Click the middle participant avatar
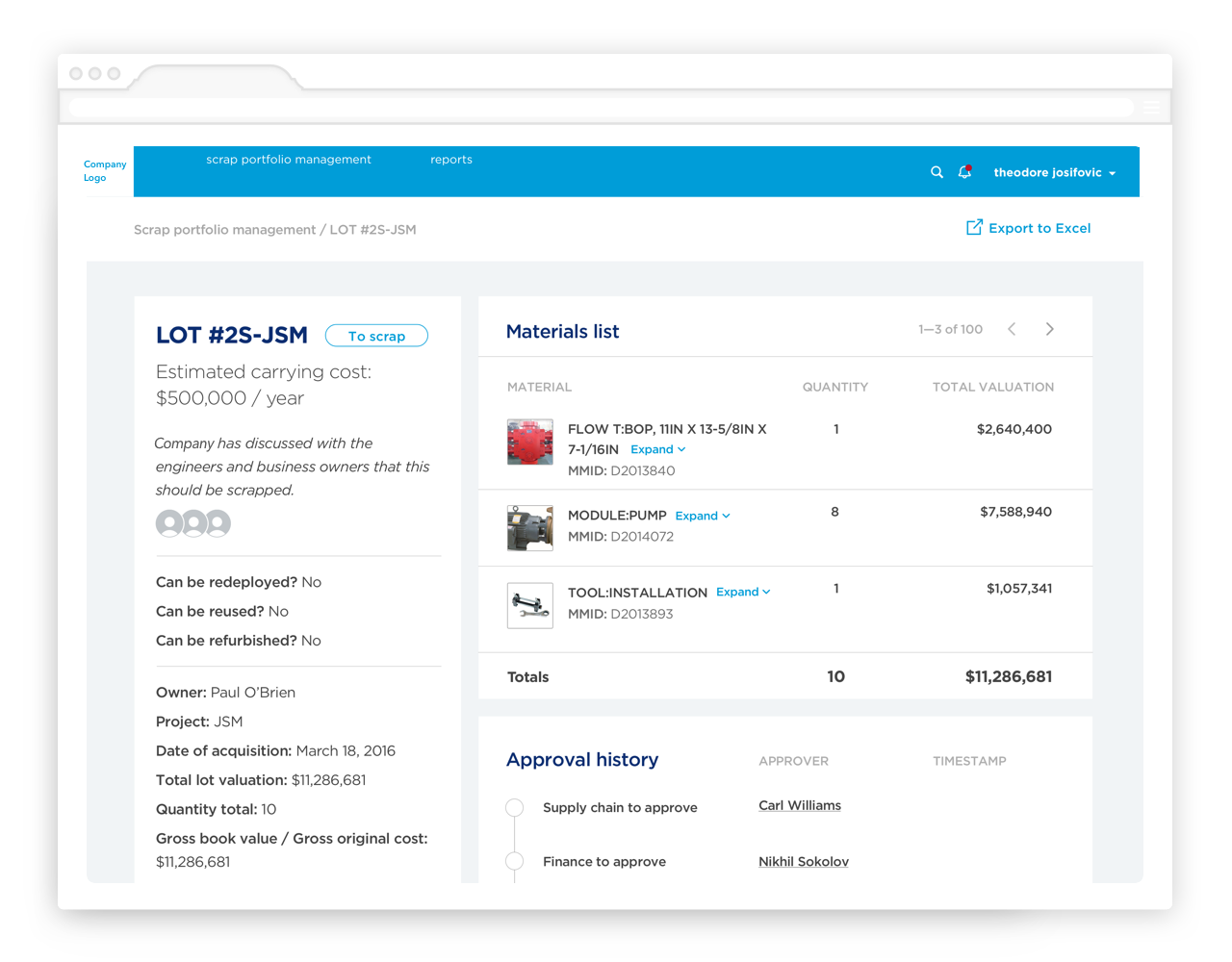This screenshot has height=962, width=1232. tap(193, 523)
